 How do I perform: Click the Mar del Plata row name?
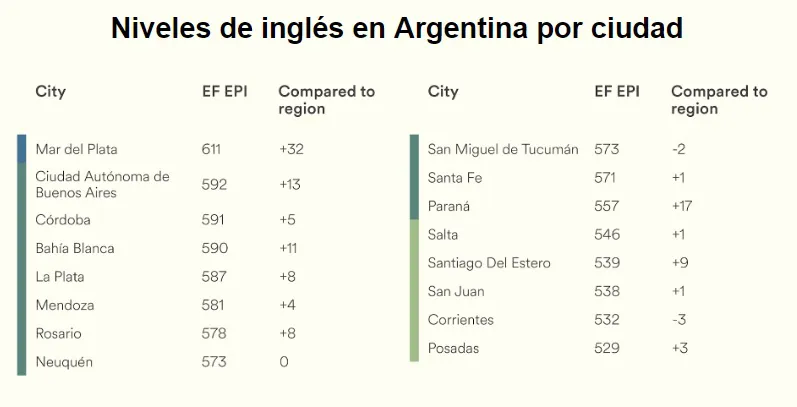(x=76, y=149)
